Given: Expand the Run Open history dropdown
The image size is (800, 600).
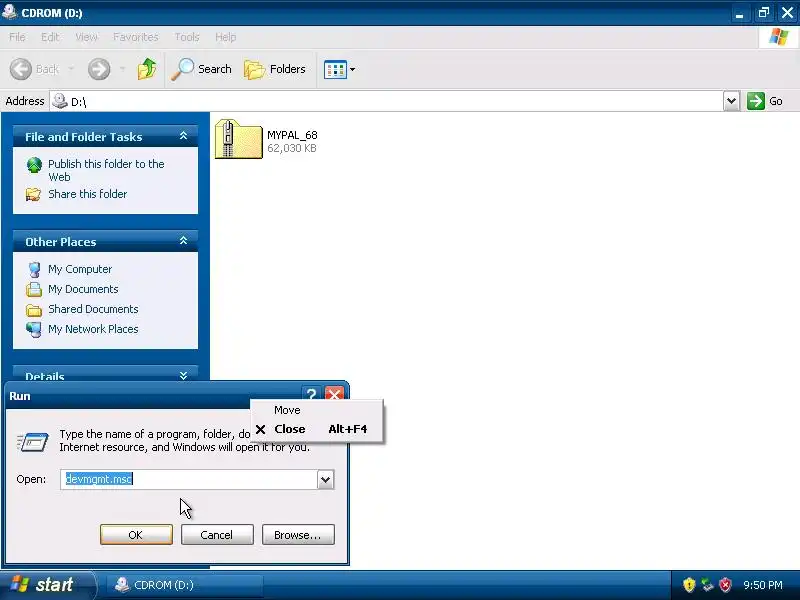Looking at the screenshot, I should (326, 479).
